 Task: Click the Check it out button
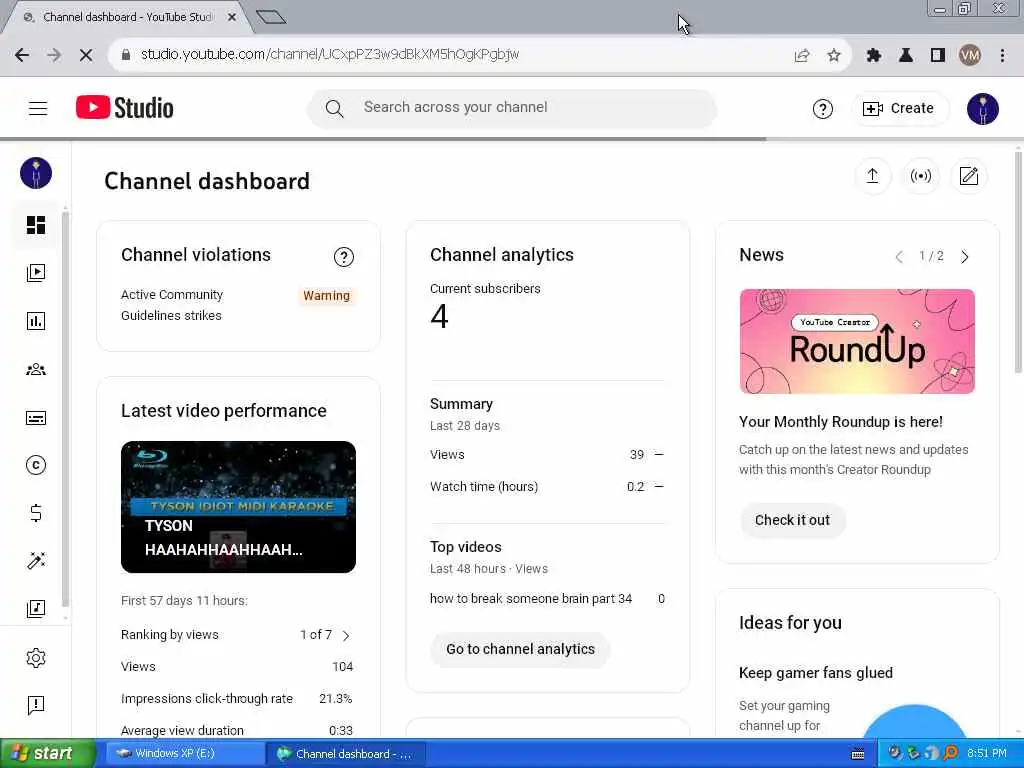click(792, 520)
